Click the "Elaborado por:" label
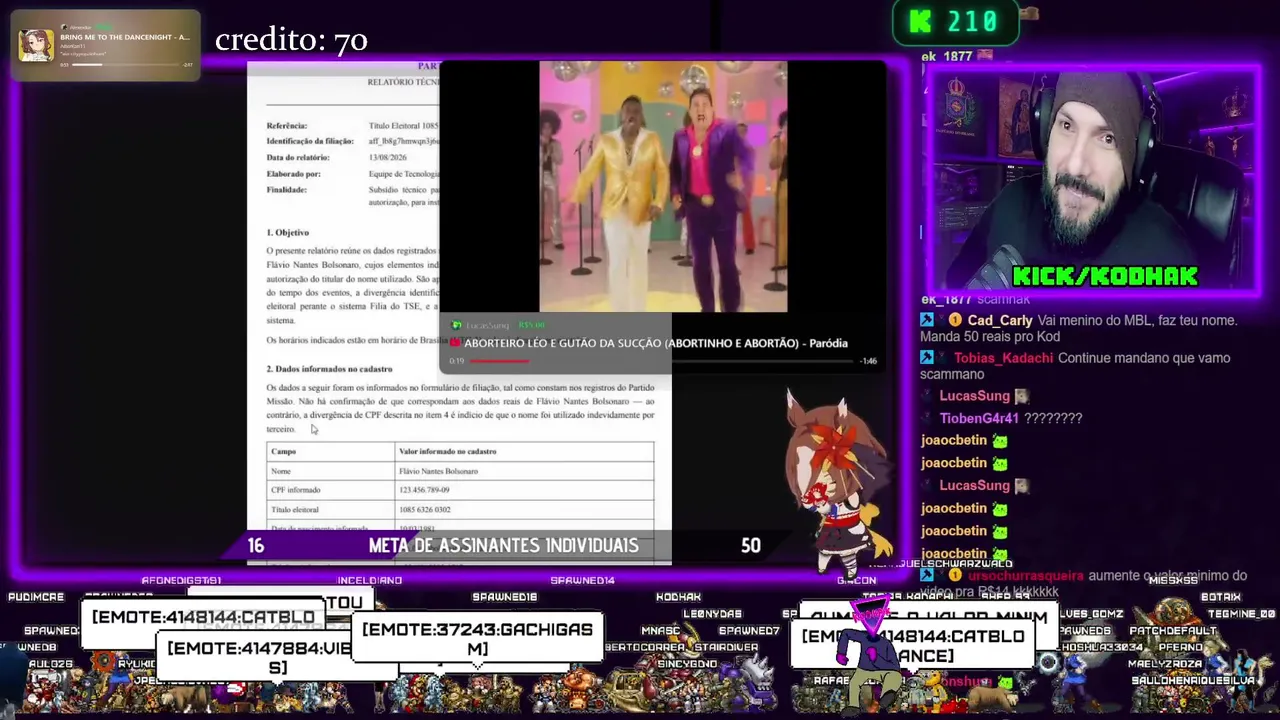1280x720 pixels. click(x=293, y=174)
